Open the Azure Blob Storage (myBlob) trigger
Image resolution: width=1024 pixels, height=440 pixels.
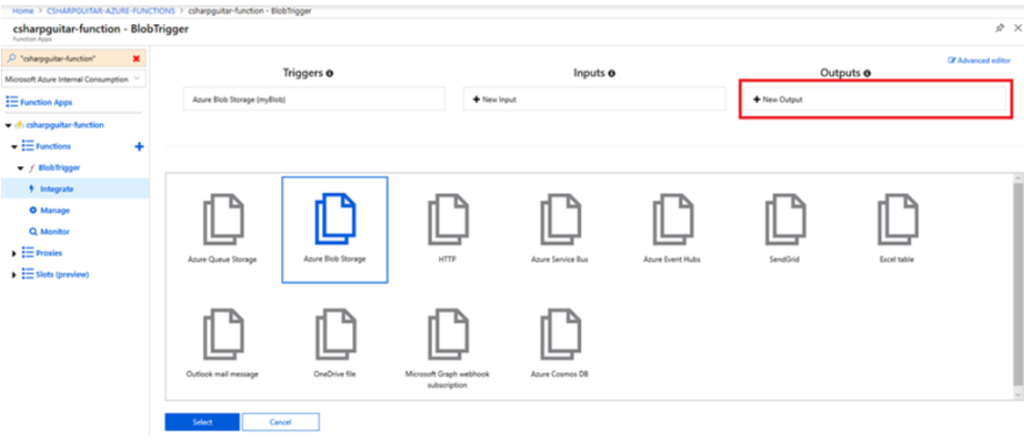click(x=314, y=100)
